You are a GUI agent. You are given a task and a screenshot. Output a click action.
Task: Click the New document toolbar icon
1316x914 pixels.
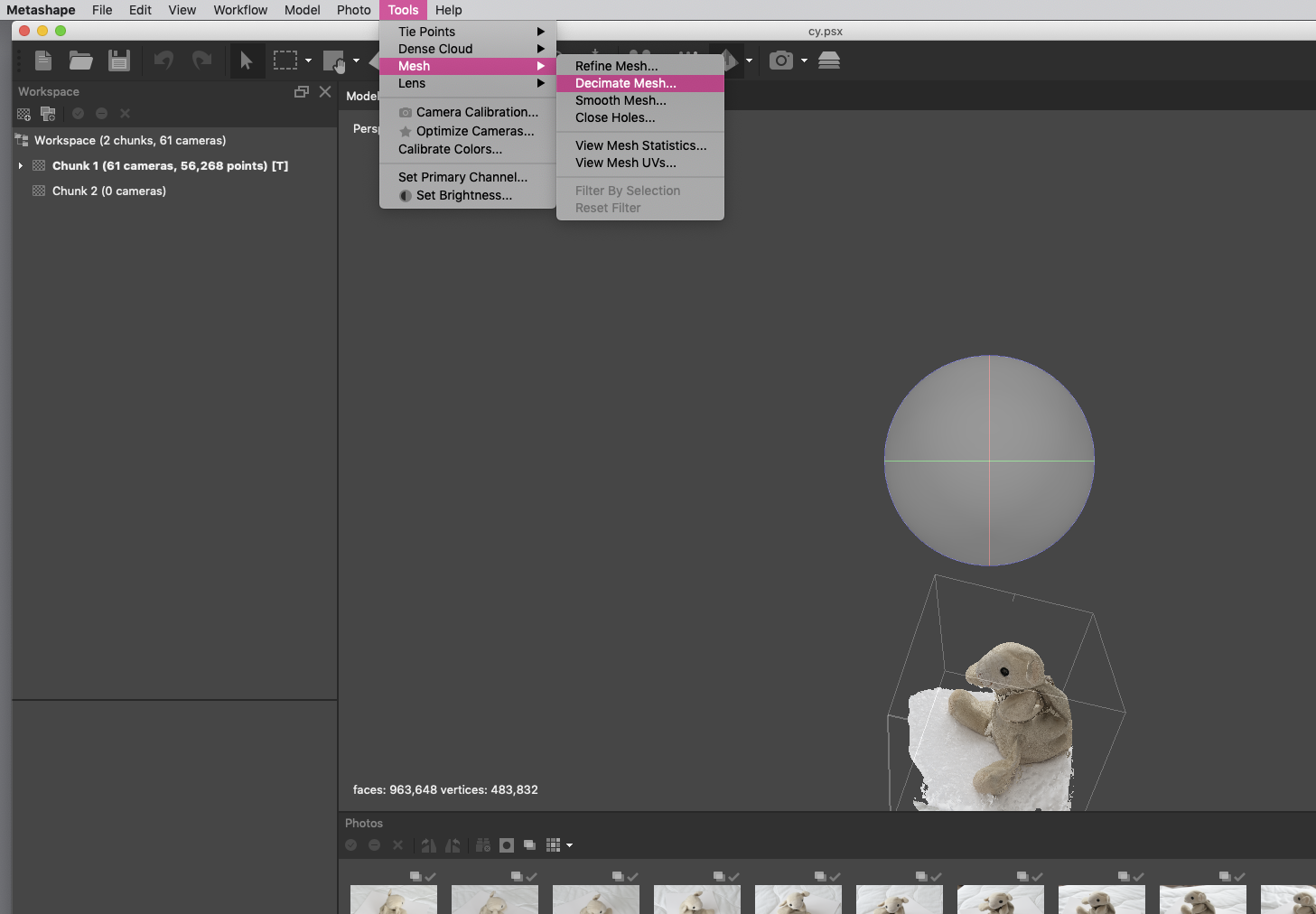point(42,61)
